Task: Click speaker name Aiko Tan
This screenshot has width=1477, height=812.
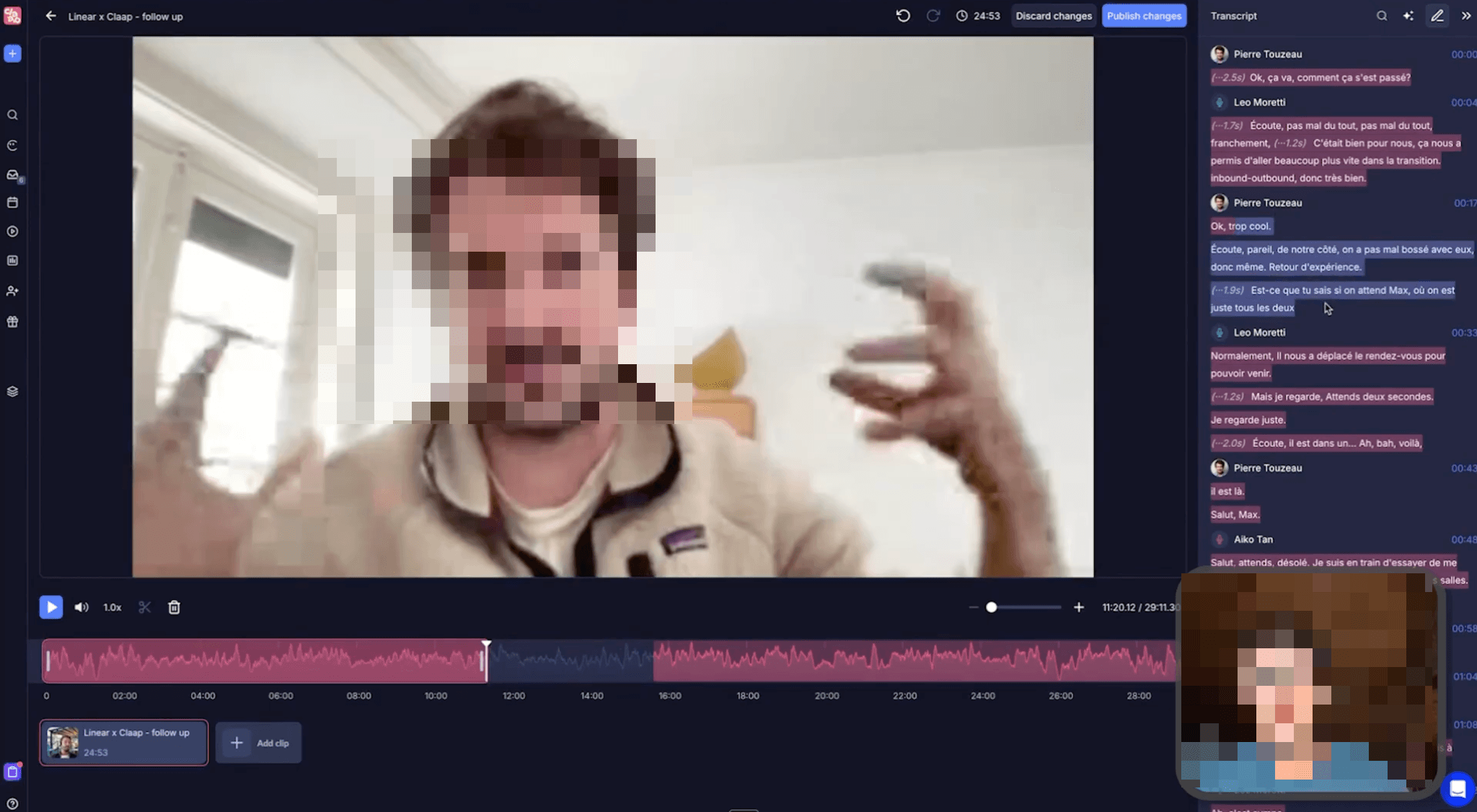Action: tap(1253, 539)
